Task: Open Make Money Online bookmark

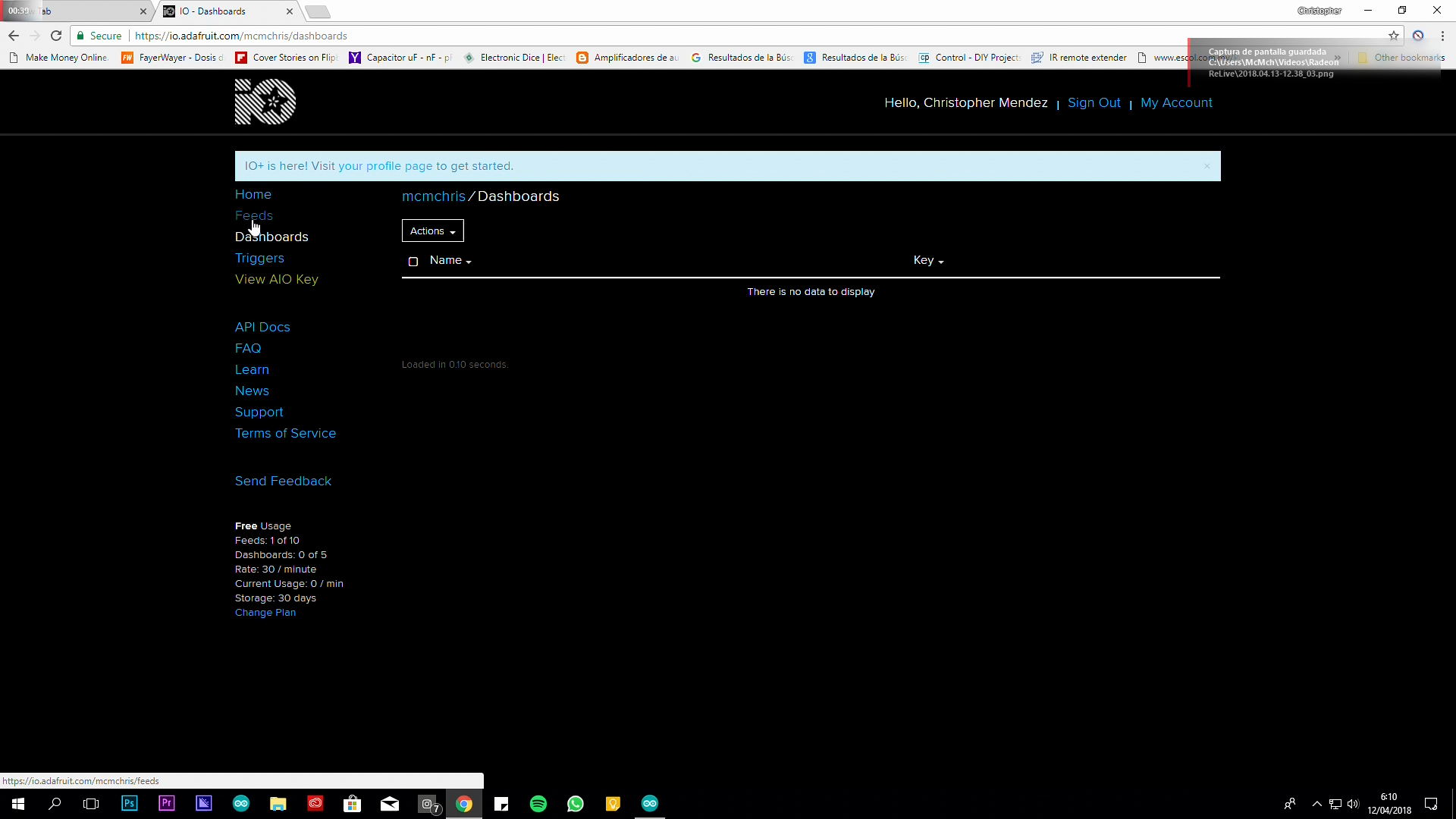Action: [x=59, y=58]
